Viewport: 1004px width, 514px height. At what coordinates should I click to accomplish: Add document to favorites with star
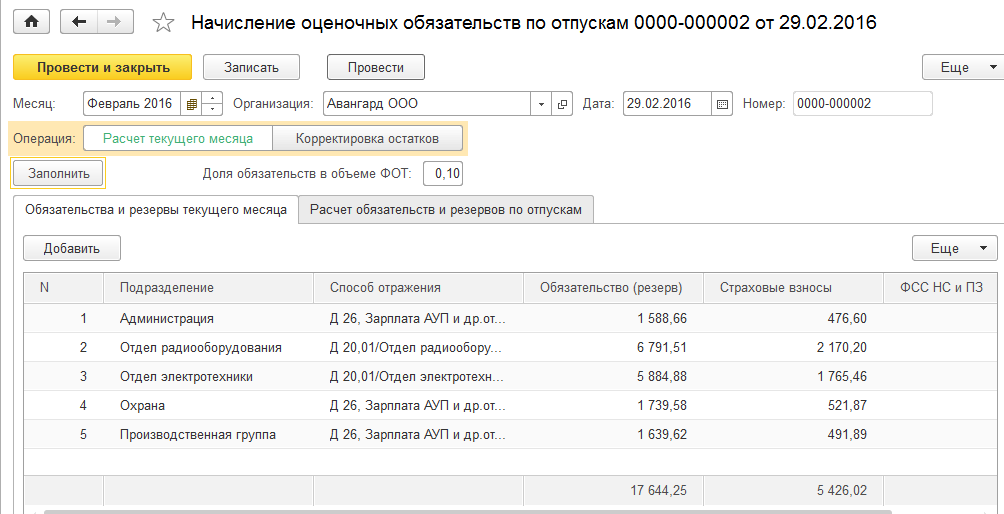[x=163, y=23]
